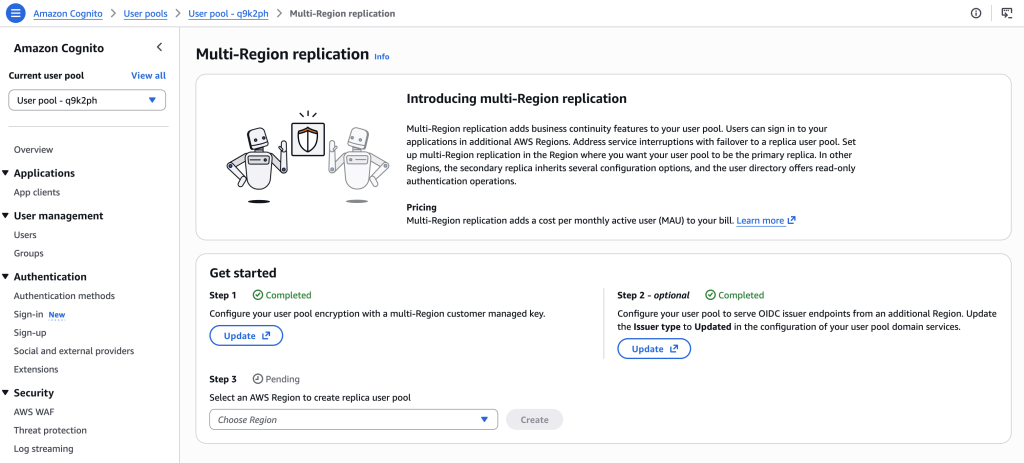The width and height of the screenshot is (1024, 463).
Task: Click the Step 2 - optional label
Action: click(653, 295)
